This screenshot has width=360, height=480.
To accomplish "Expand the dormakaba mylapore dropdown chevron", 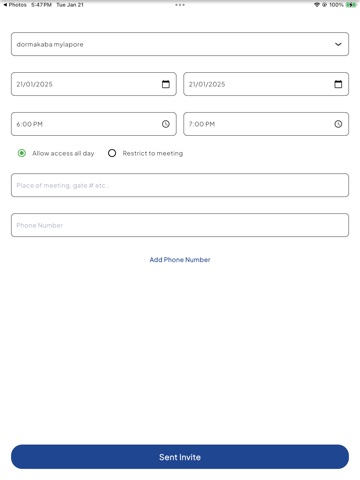I will 338,44.
